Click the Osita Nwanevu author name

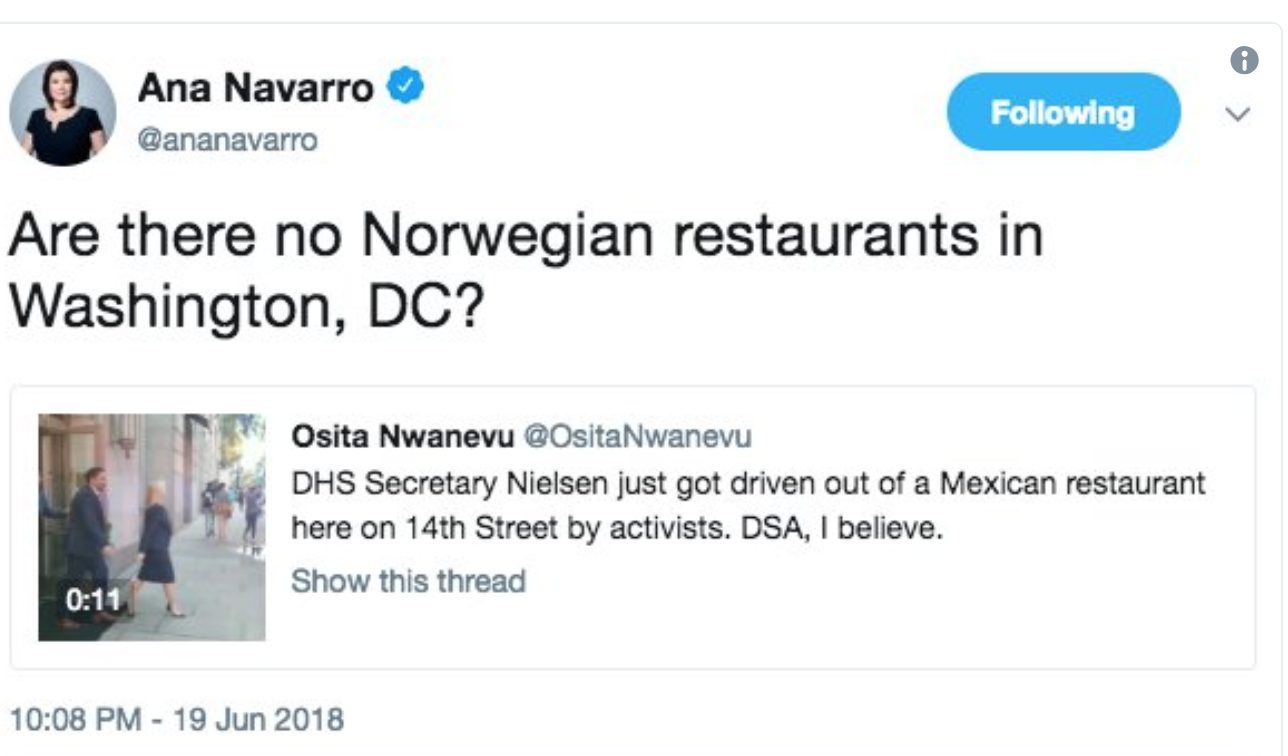402,437
